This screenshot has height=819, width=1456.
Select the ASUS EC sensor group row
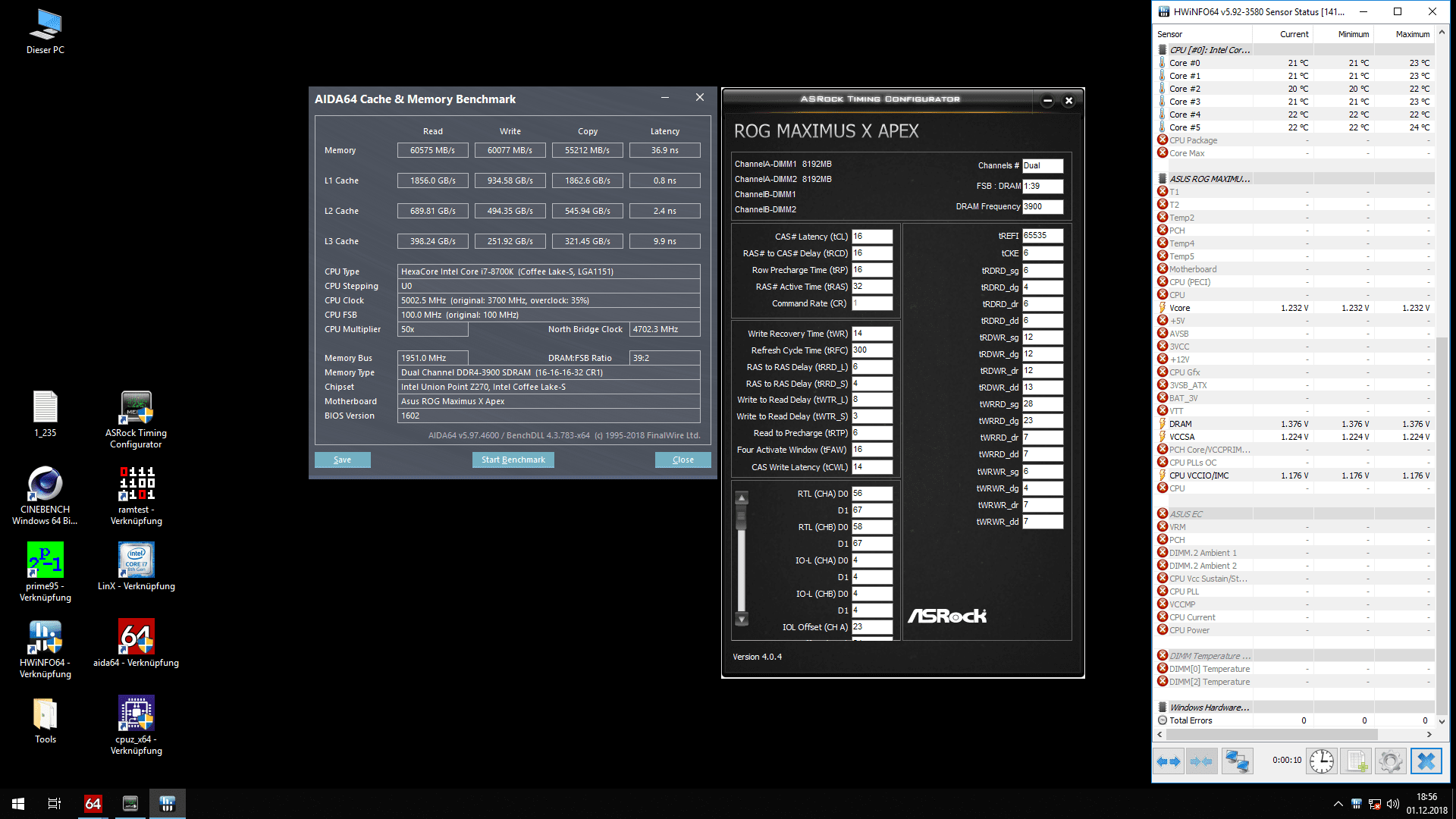point(1294,514)
